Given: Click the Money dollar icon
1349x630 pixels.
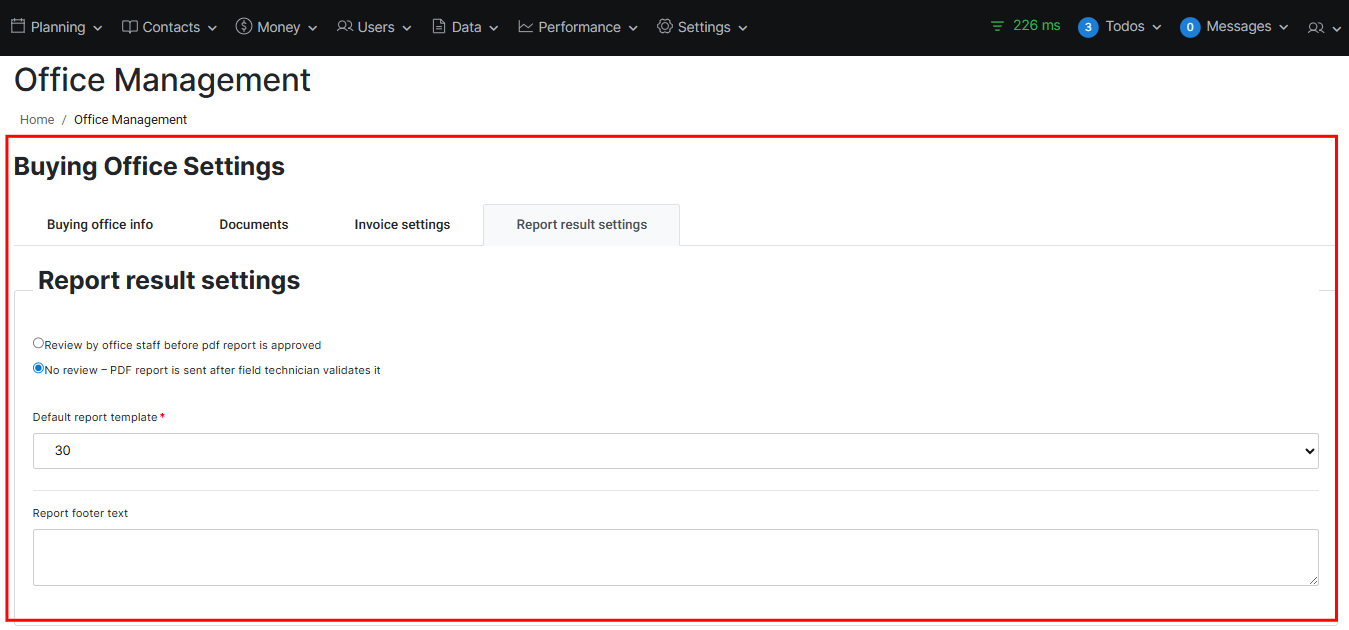Looking at the screenshot, I should tap(244, 27).
